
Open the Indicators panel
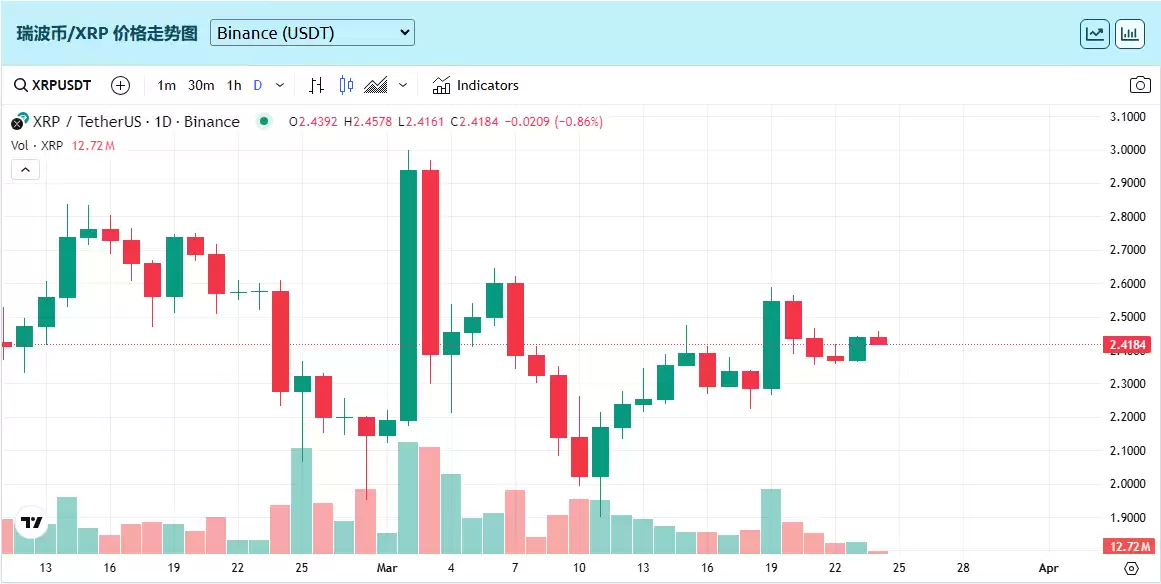coord(476,85)
